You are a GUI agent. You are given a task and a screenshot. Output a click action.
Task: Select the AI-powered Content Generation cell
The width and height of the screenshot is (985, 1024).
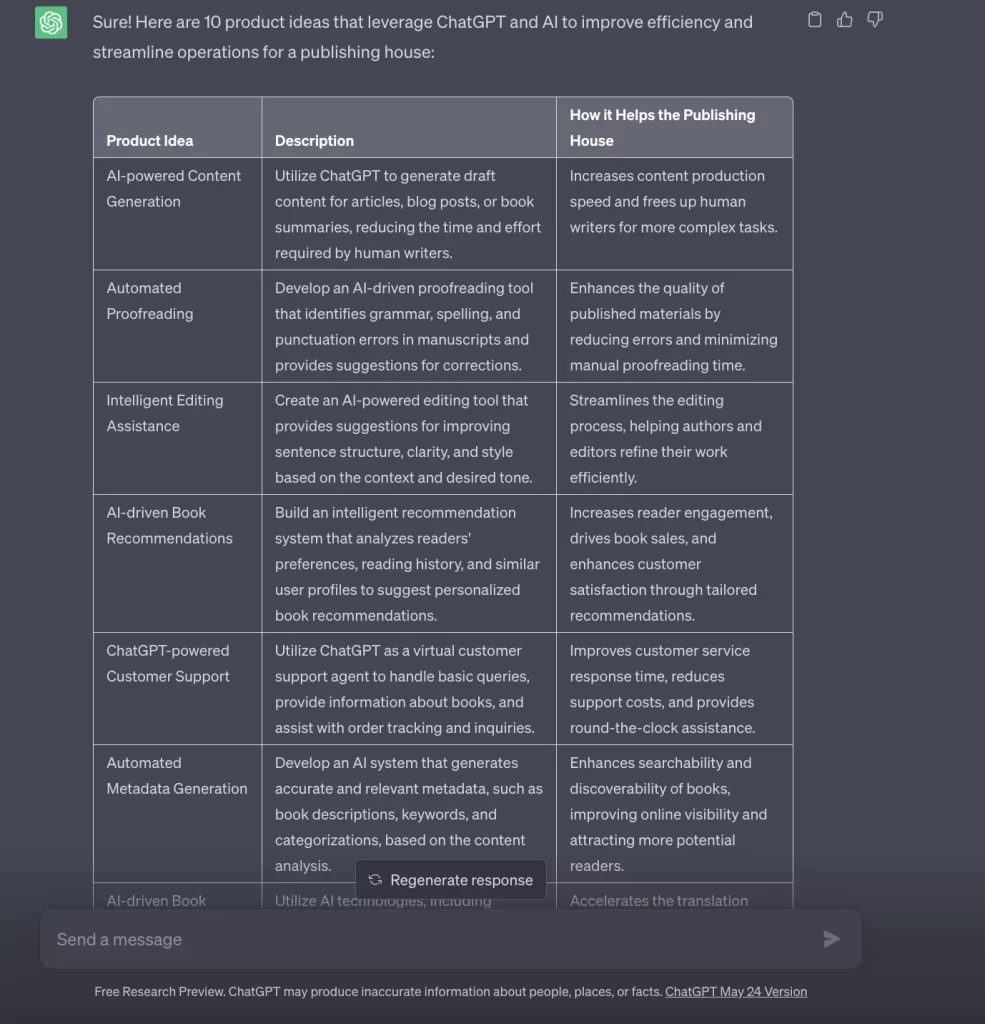pyautogui.click(x=174, y=188)
